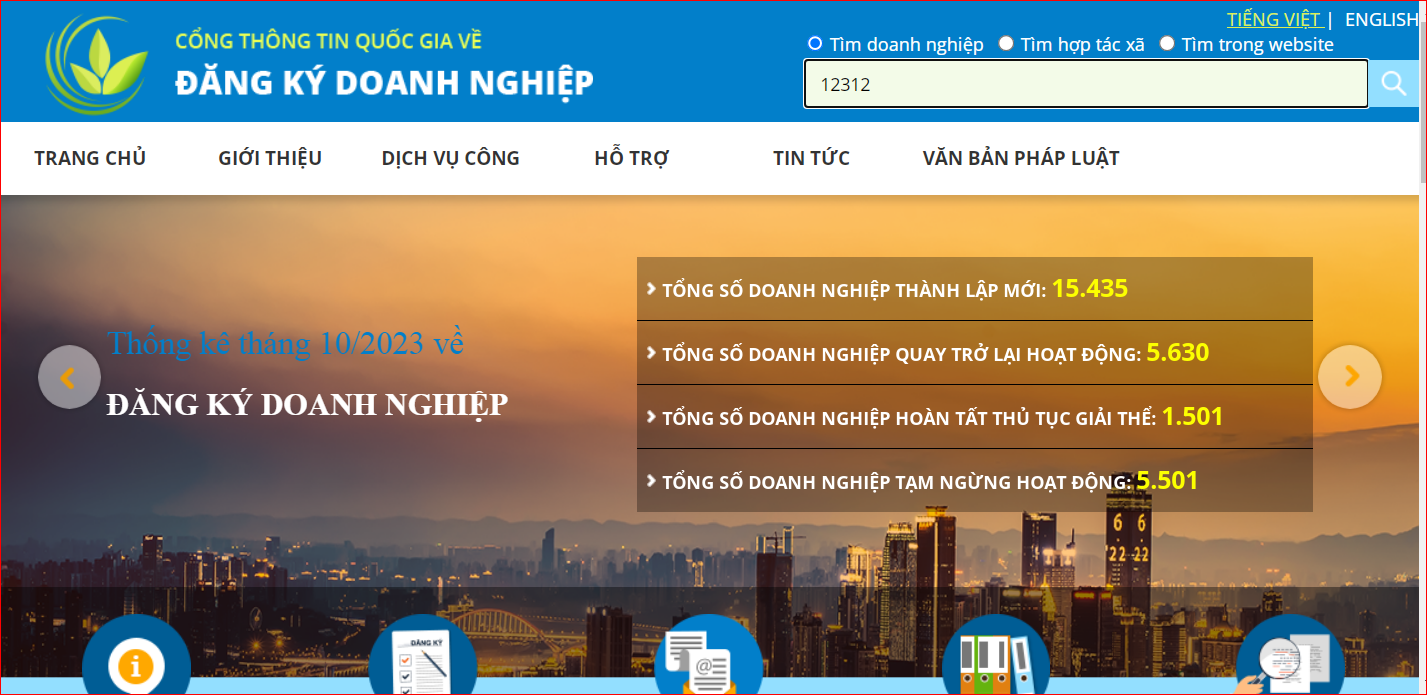Viewport: 1427px width, 695px height.
Task: Open the magnifier document search icon
Action: point(1290,655)
